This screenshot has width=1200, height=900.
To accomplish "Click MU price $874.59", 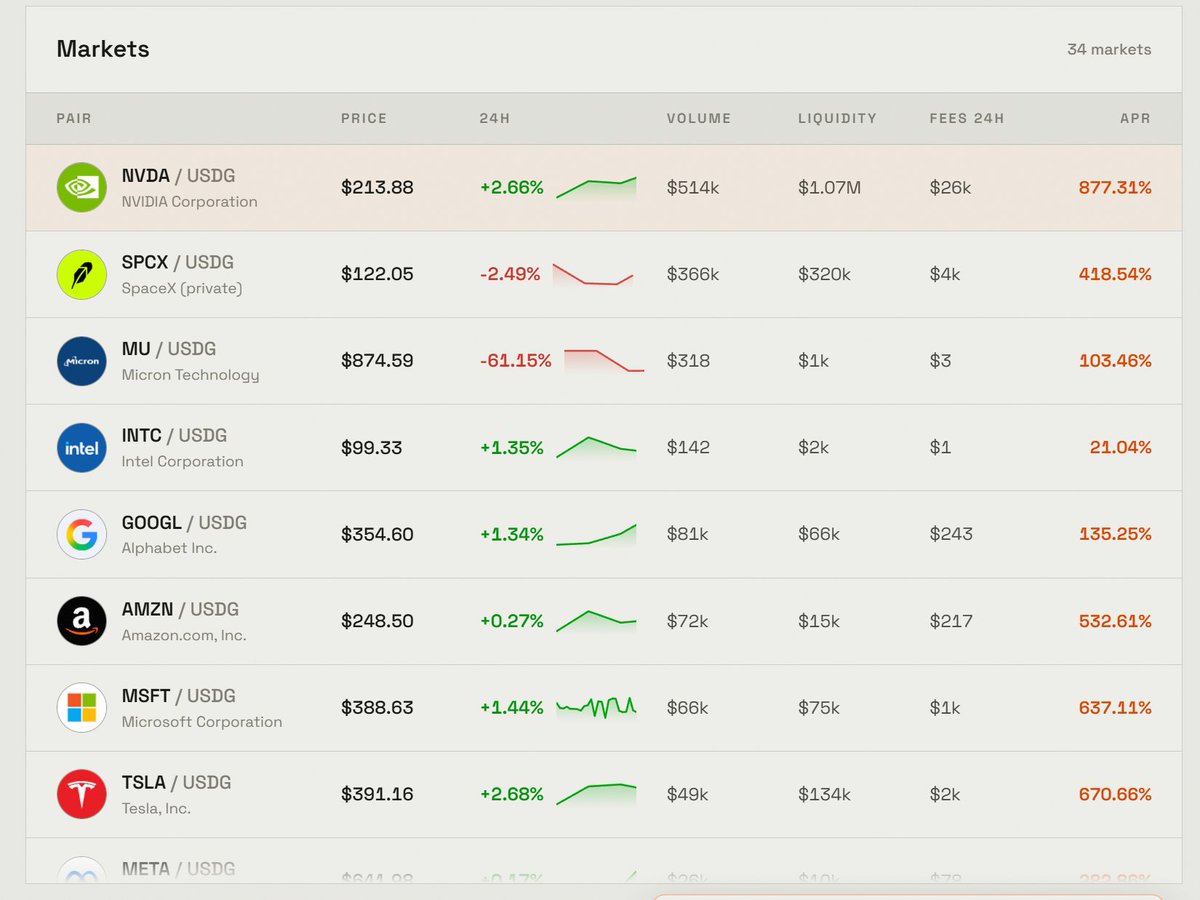I will [377, 360].
